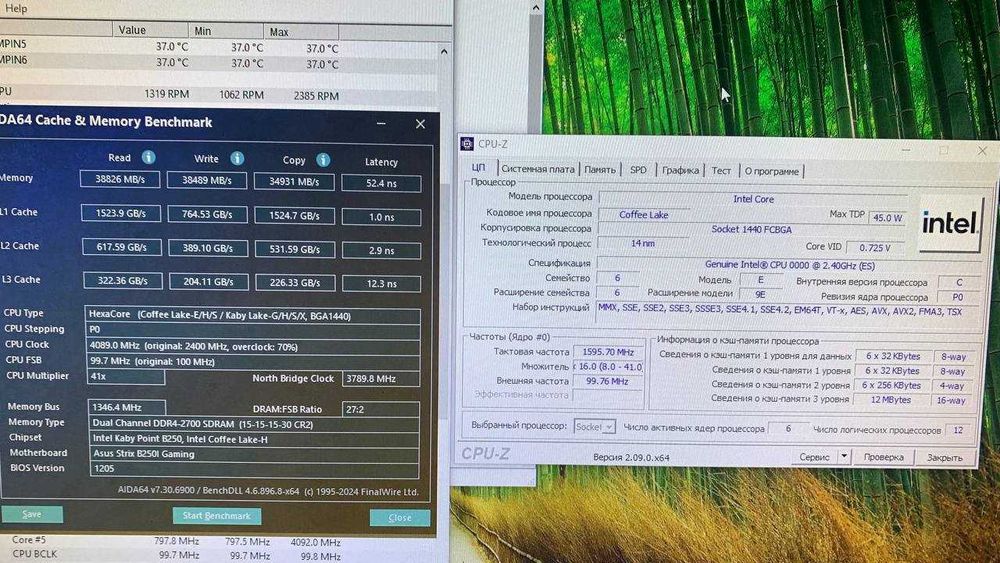Image resolution: width=1000 pixels, height=563 pixels.
Task: Click the Memory Latency value 52.4 ns
Action: click(381, 184)
